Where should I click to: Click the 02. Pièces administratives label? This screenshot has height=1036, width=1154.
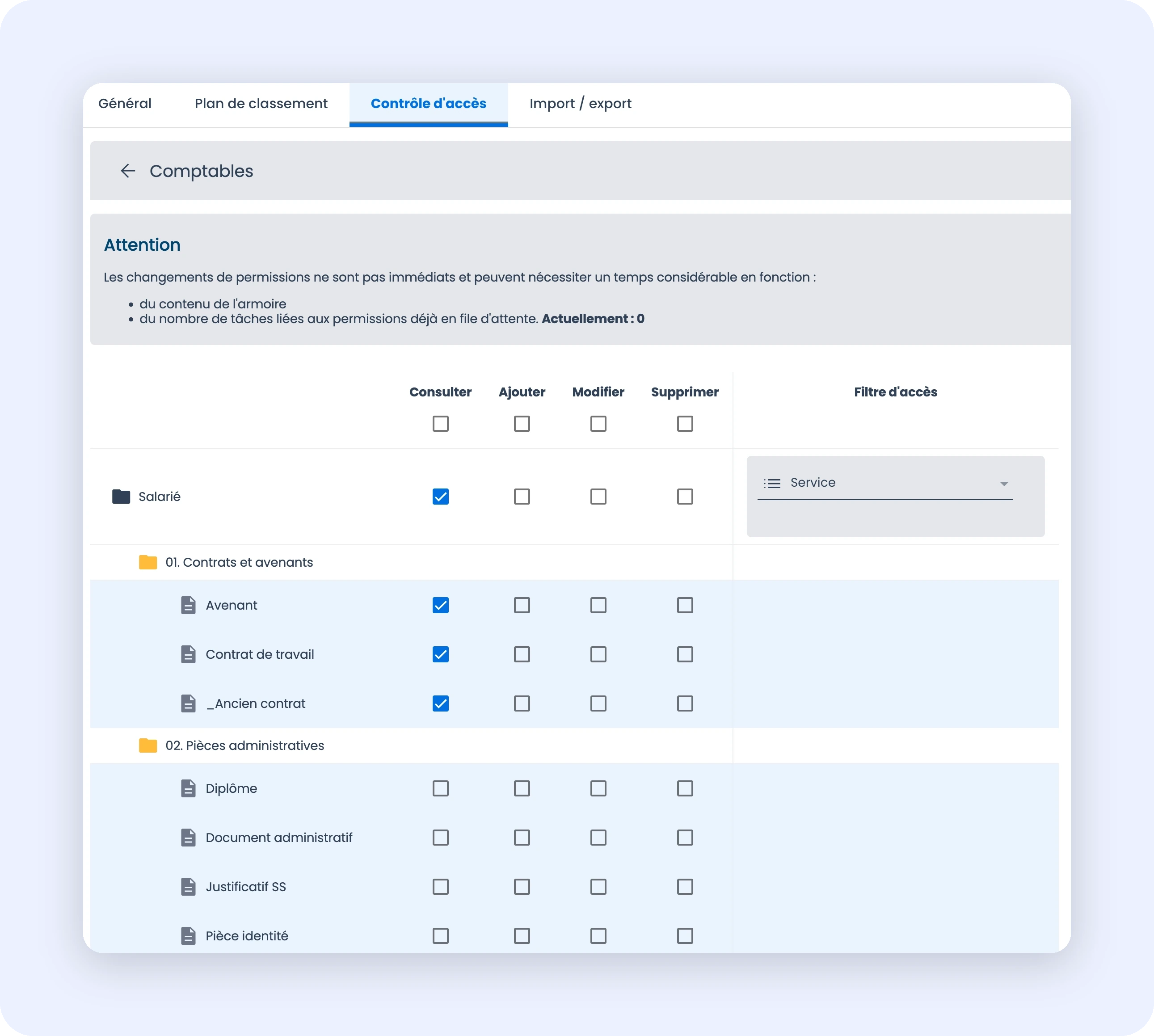[245, 745]
